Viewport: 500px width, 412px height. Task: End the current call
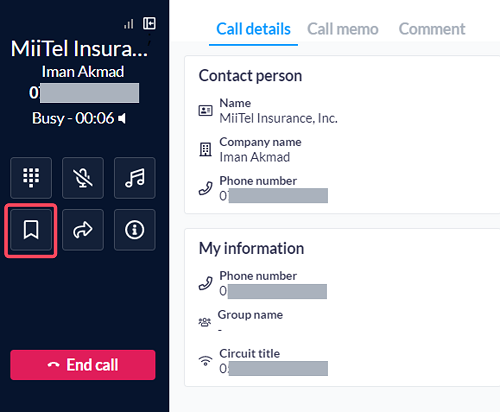pos(83,365)
